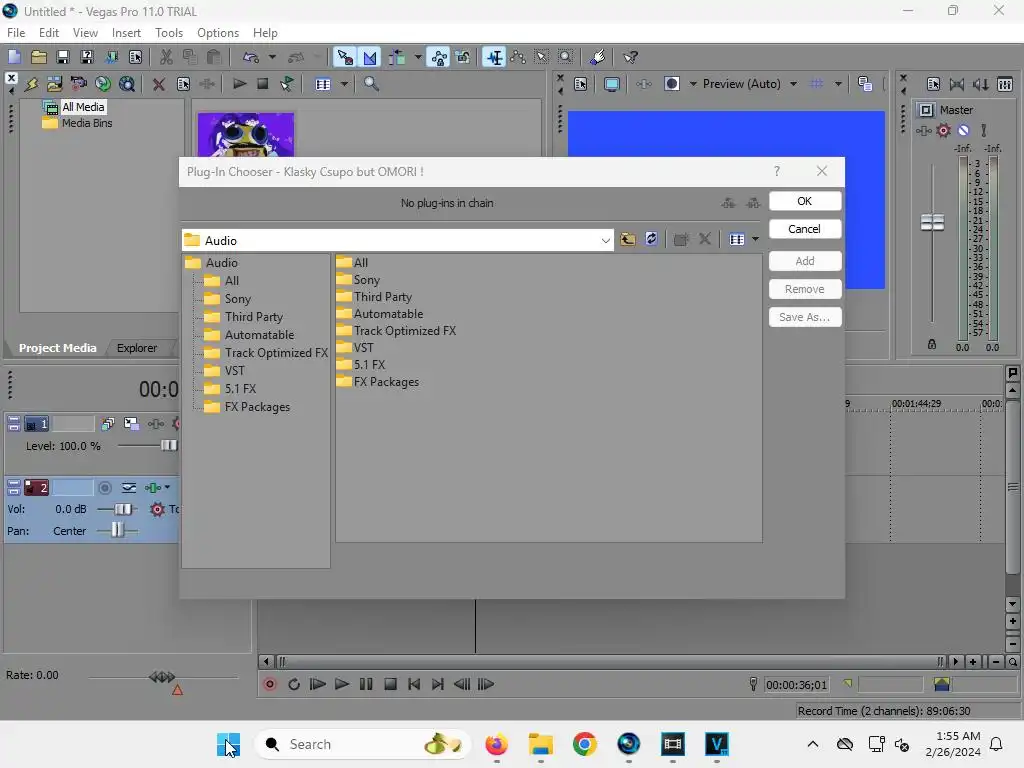Click Preview on External Monitor icon

pos(612,84)
